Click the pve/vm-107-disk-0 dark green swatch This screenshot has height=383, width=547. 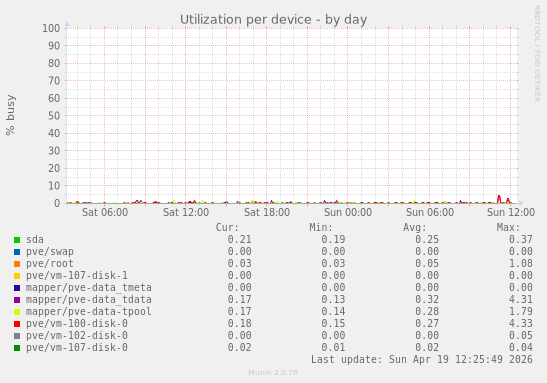[x=17, y=348]
